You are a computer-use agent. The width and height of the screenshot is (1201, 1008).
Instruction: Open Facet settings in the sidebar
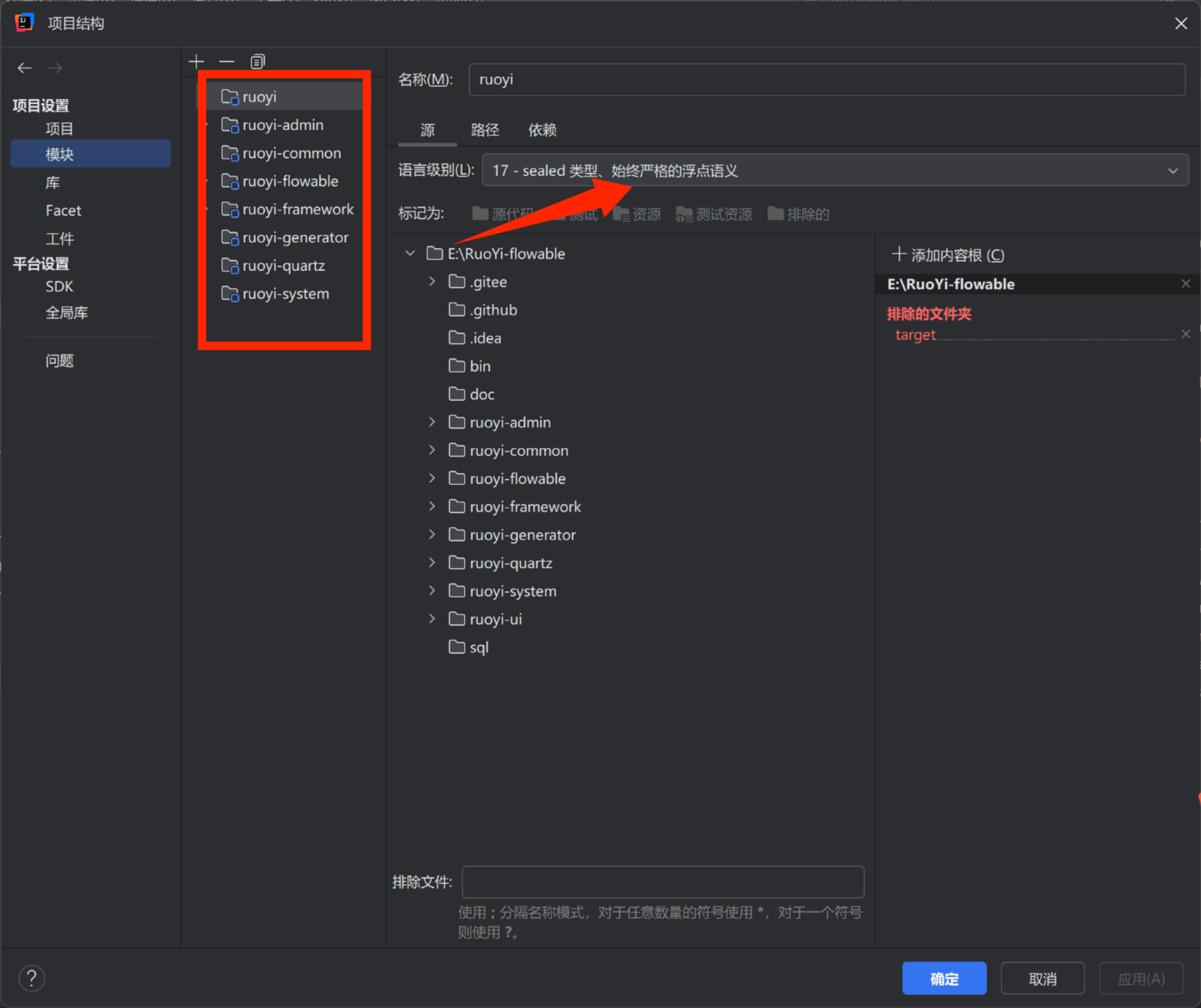[63, 210]
